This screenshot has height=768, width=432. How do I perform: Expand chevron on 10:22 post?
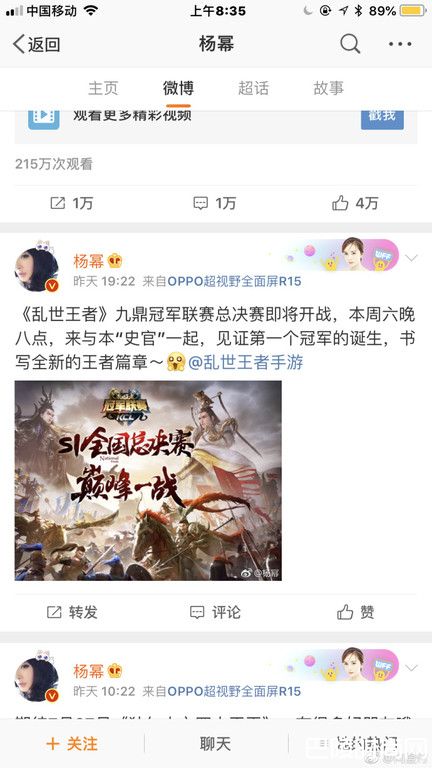(411, 668)
